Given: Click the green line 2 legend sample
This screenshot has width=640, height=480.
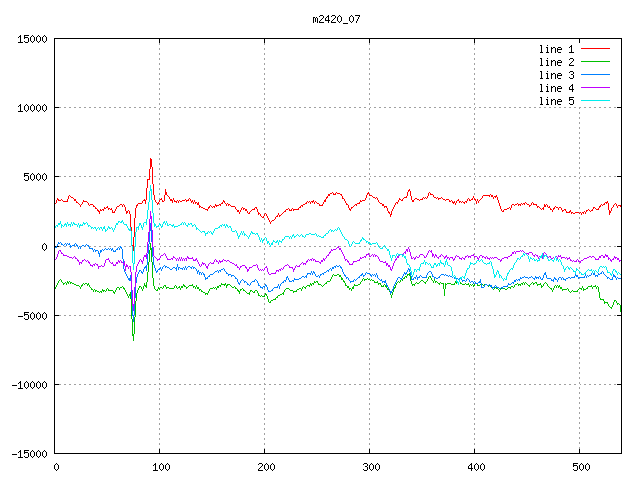Looking at the screenshot, I should coord(595,62).
